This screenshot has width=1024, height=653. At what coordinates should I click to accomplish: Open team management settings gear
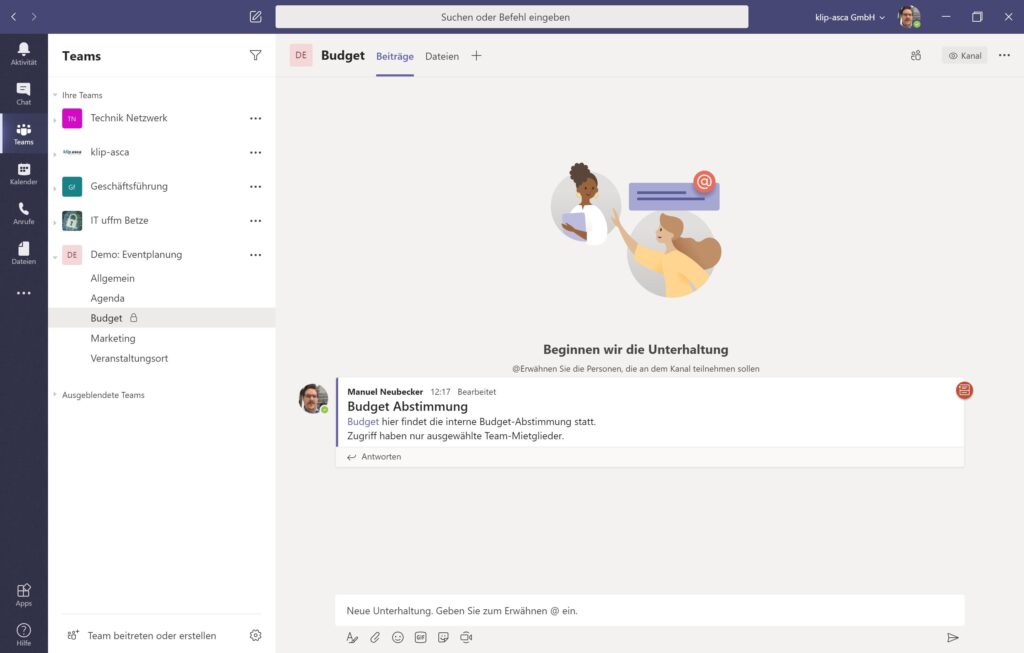coord(255,635)
